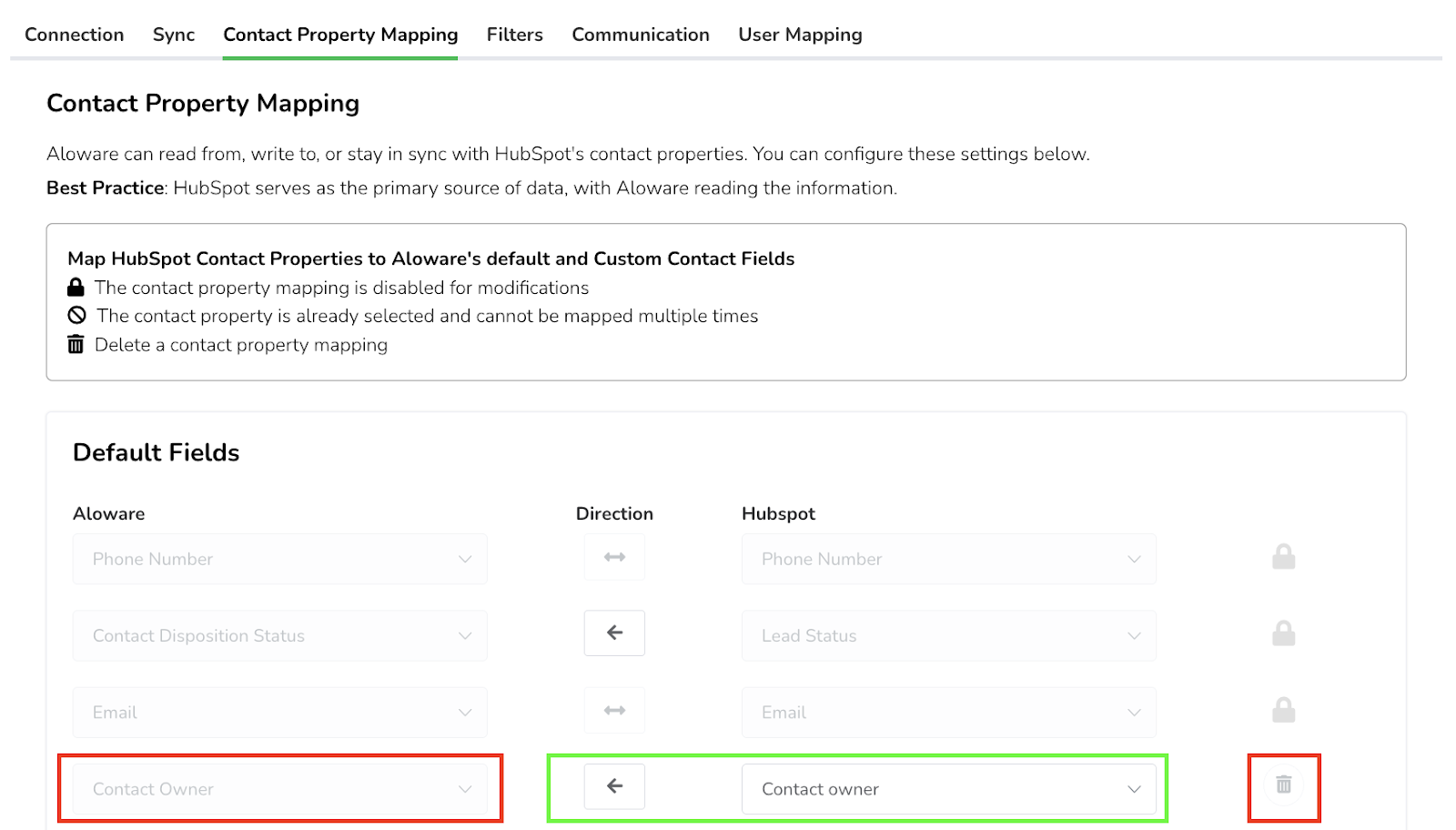Click the Lead Status row direction arrow
Image resolution: width=1456 pixels, height=830 pixels.
click(614, 633)
